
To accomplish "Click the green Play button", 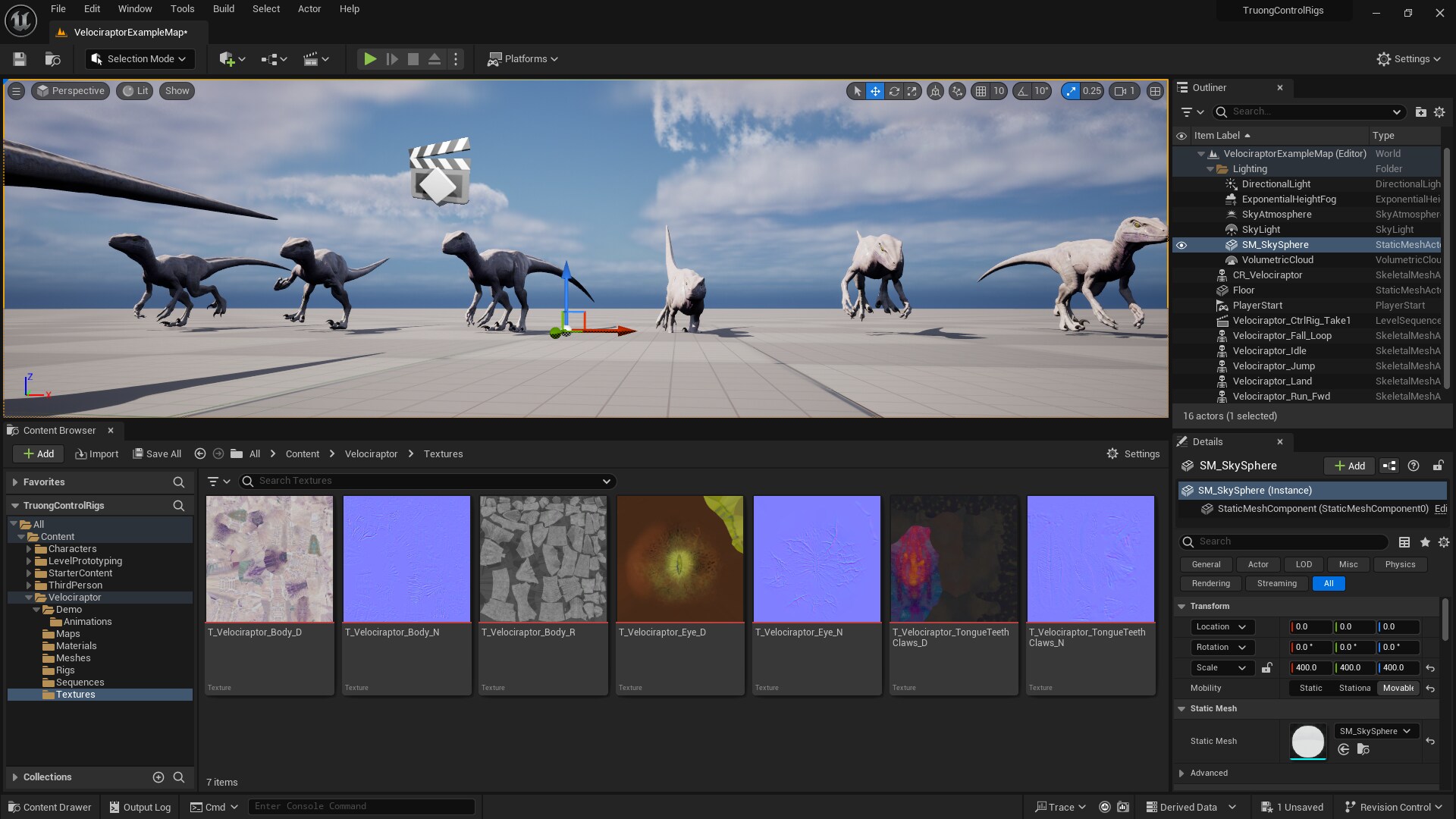I will point(369,59).
